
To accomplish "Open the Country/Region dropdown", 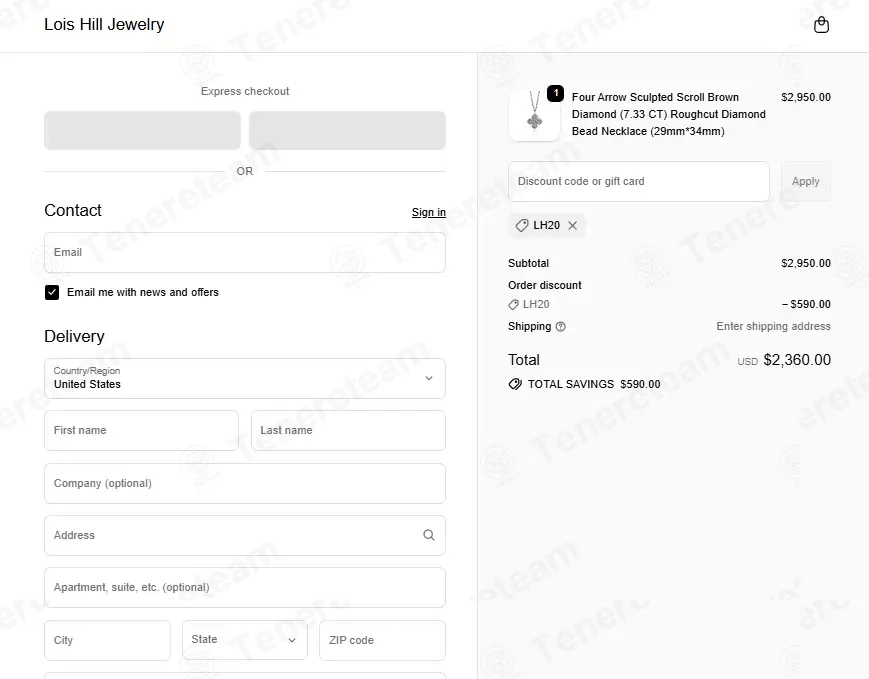I will pyautogui.click(x=244, y=378).
